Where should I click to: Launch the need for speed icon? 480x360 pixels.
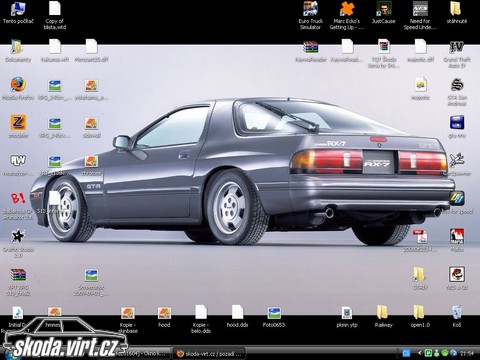[457, 199]
